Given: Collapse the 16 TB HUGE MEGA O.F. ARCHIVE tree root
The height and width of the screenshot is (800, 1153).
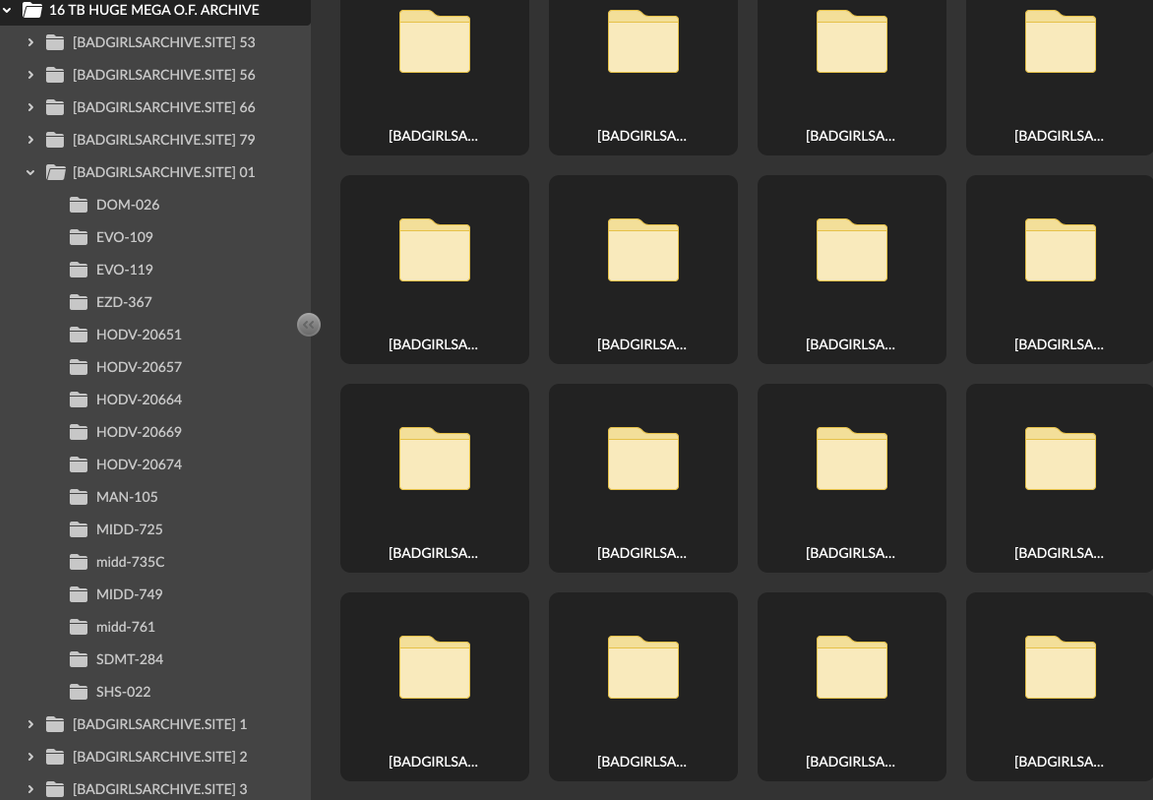Looking at the screenshot, I should (7, 10).
